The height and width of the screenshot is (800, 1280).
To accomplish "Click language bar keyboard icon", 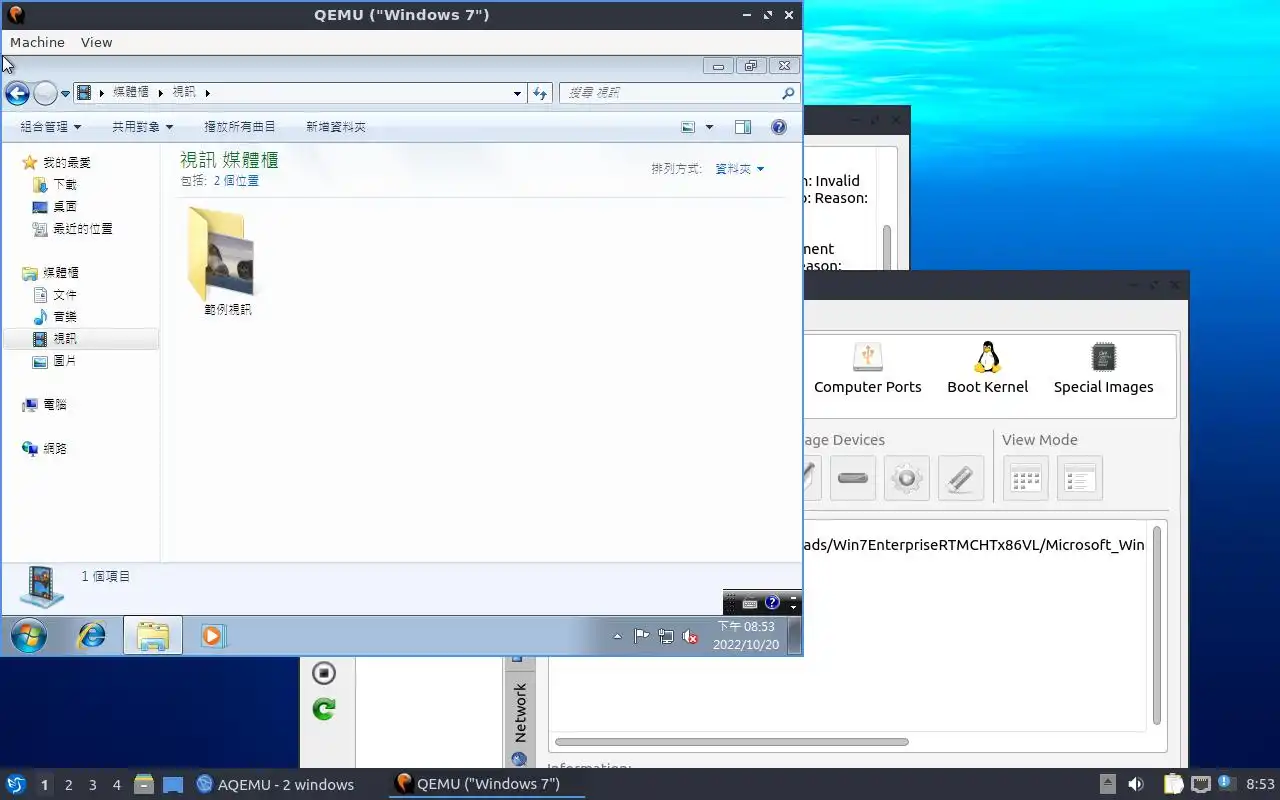I will pos(750,603).
